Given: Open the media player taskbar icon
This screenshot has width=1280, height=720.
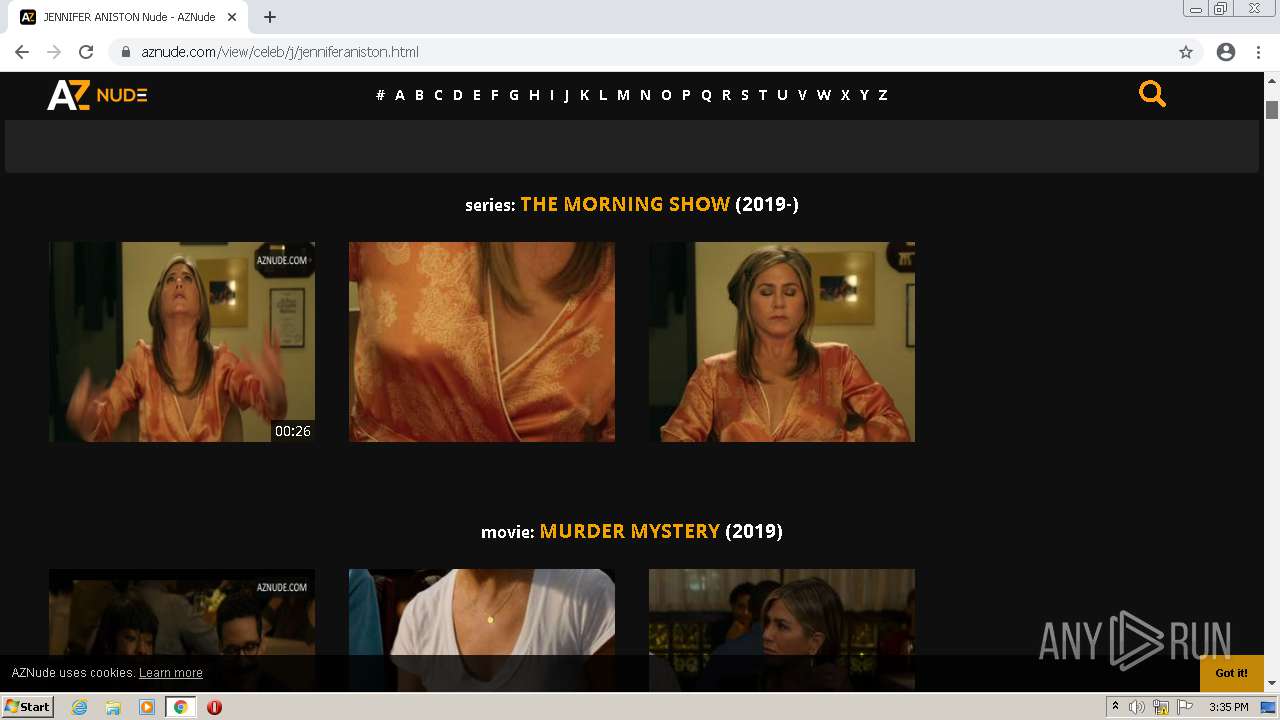Looking at the screenshot, I should tap(147, 707).
